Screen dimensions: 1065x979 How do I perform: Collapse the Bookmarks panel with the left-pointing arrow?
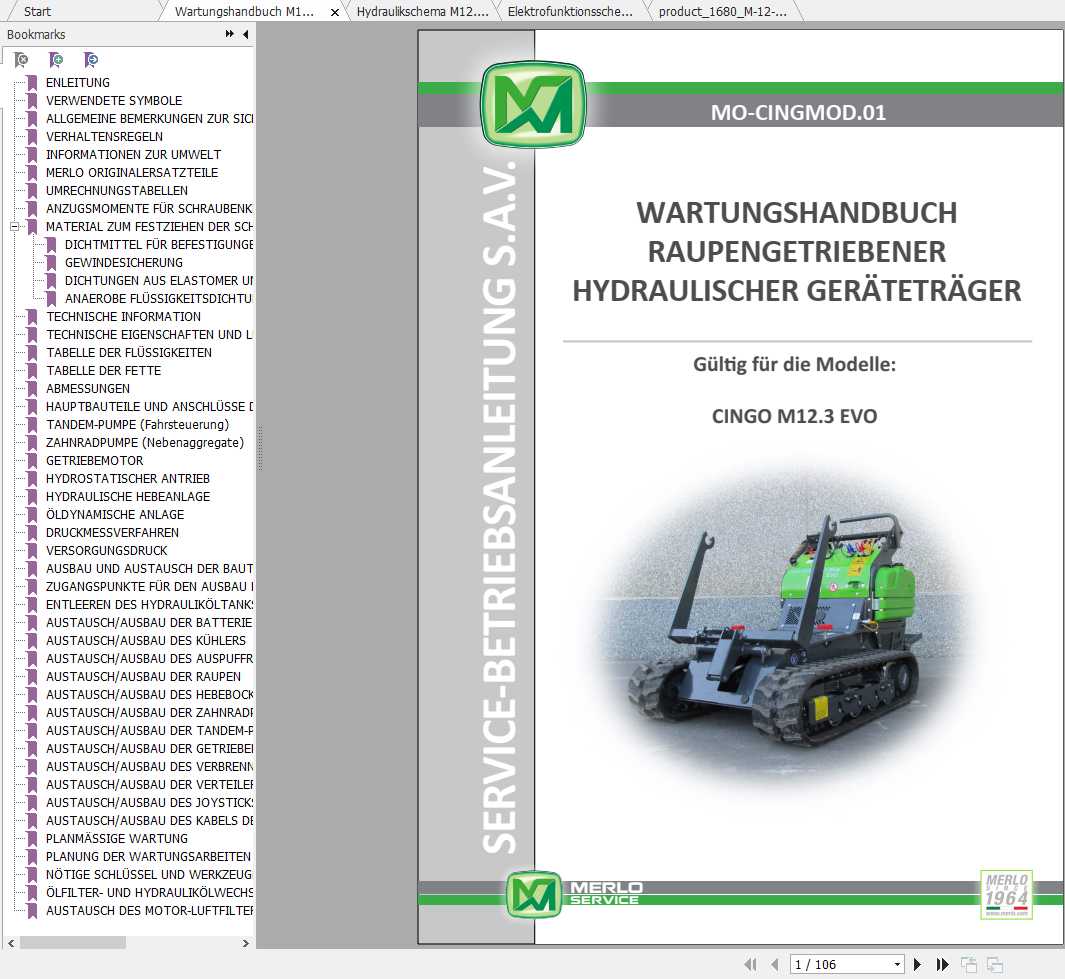[245, 34]
